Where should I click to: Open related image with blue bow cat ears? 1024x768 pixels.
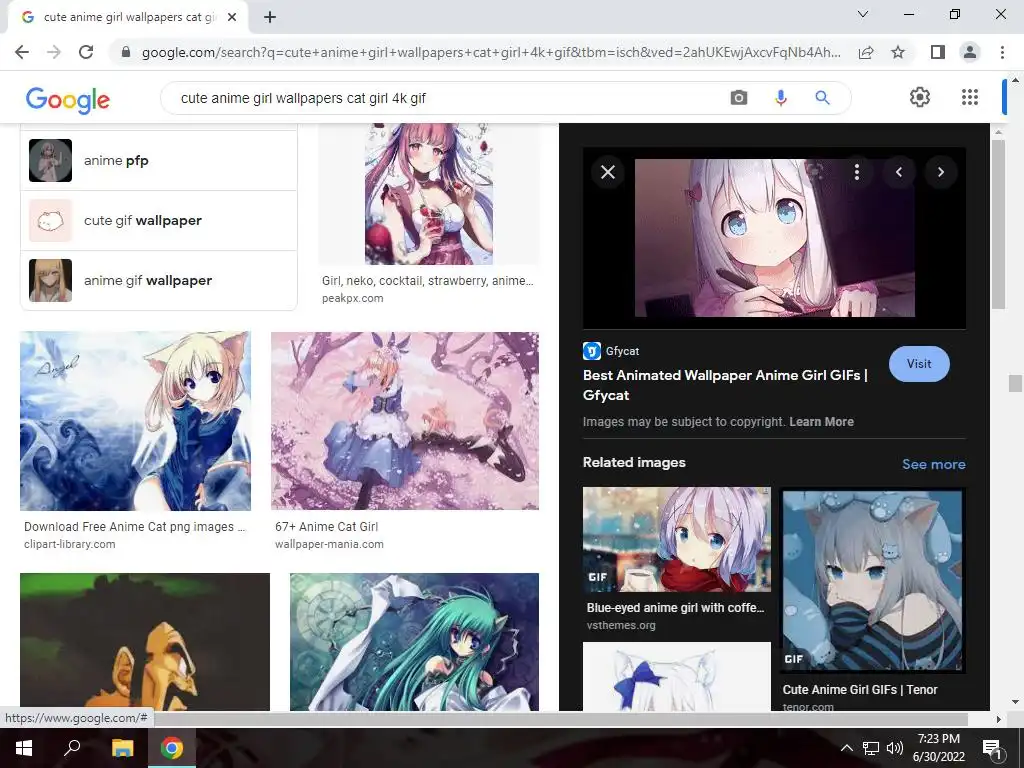pos(677,676)
